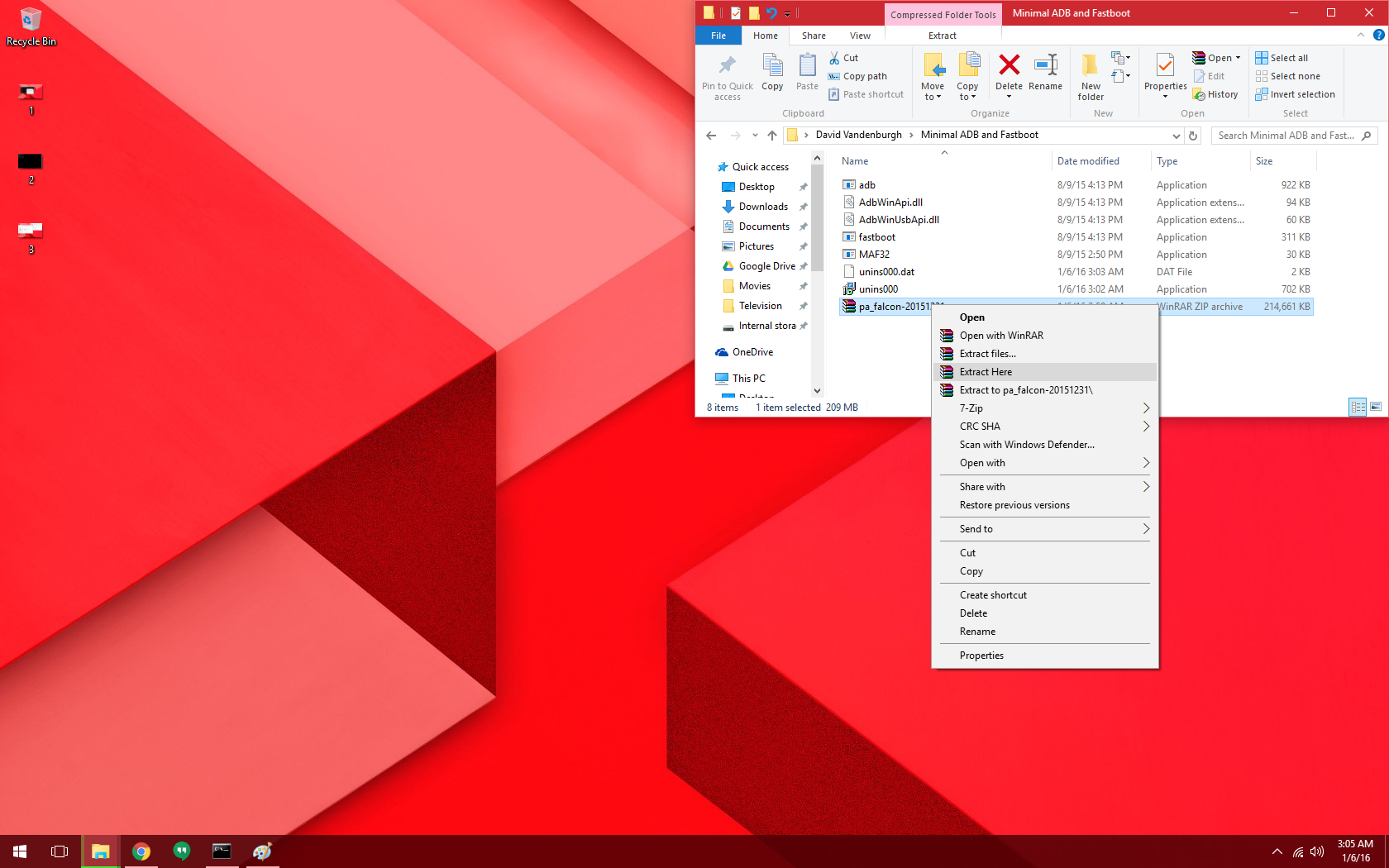Viewport: 1389px width, 868px height.
Task: Click the Cut scissors icon in the ribbon
Action: point(834,58)
